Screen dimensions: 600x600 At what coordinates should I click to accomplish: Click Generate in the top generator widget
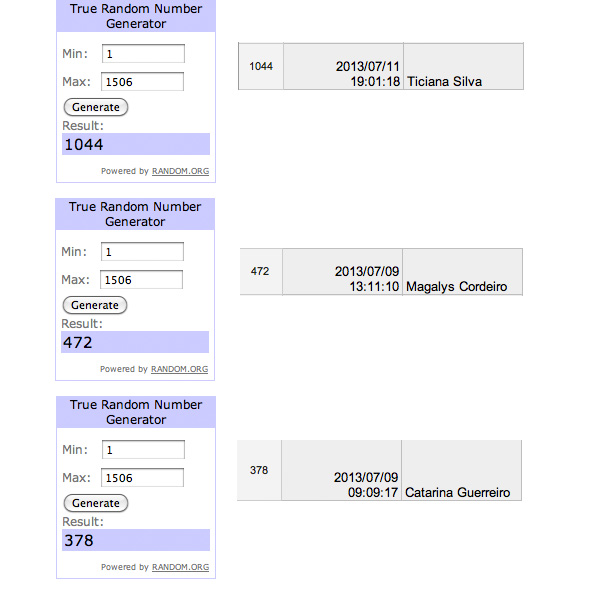pos(96,107)
